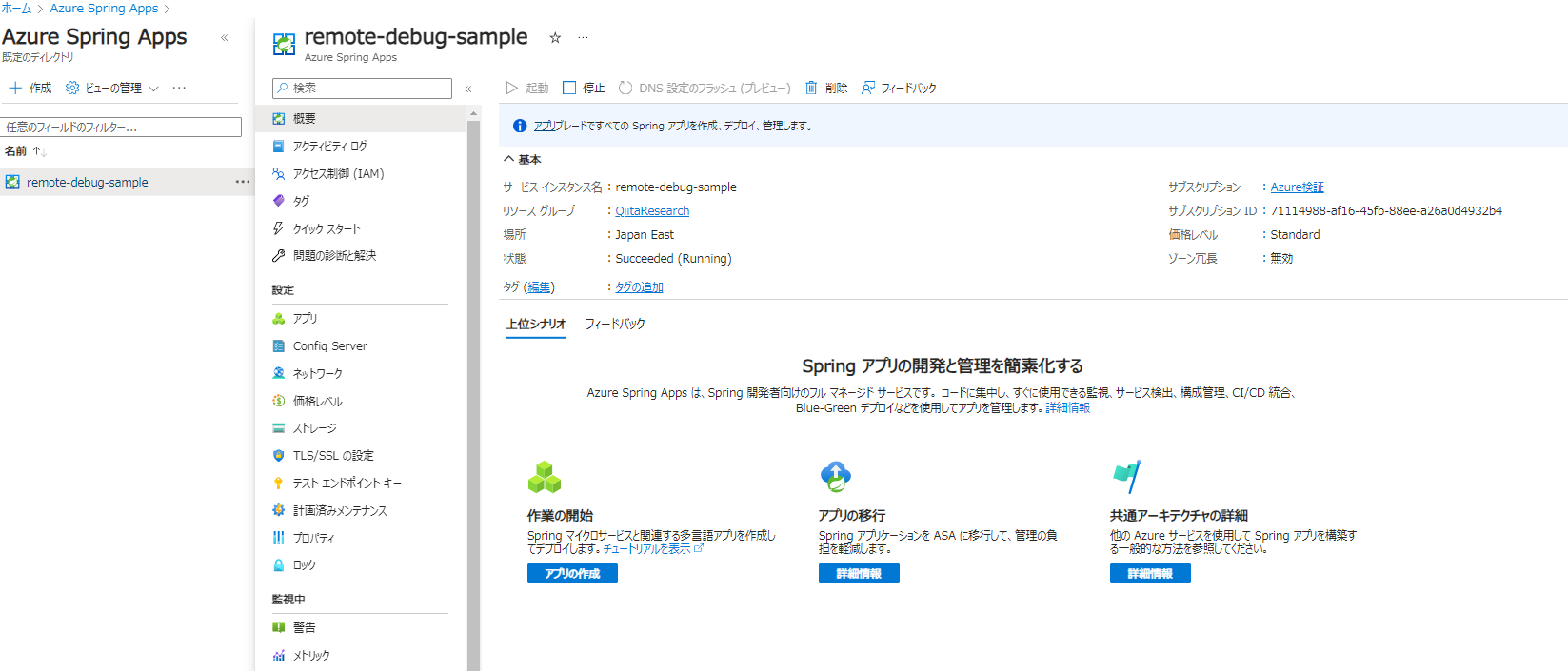Open more options ellipsis beside the title star

pyautogui.click(x=583, y=38)
